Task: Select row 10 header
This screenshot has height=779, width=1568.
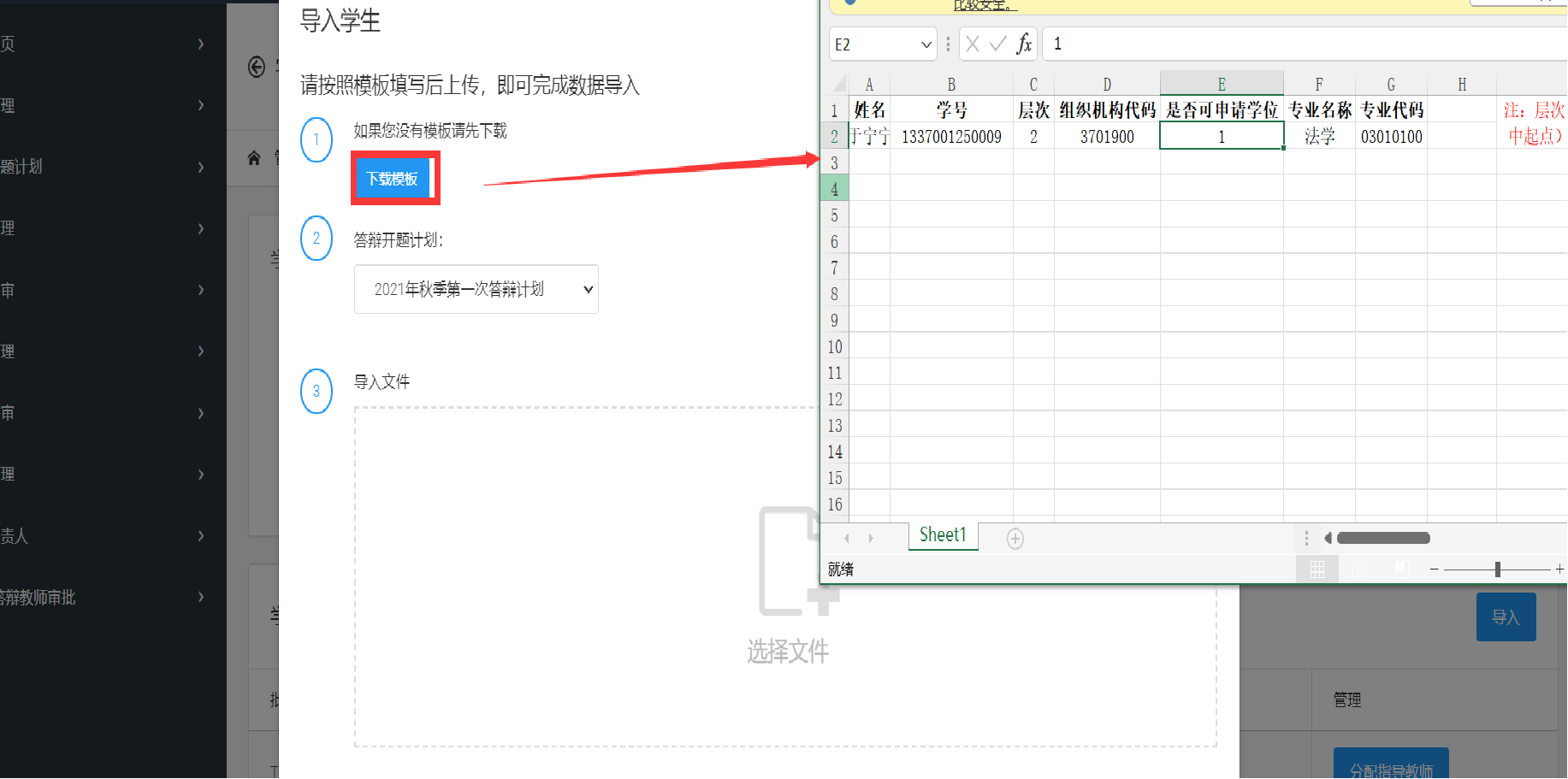Action: (835, 346)
